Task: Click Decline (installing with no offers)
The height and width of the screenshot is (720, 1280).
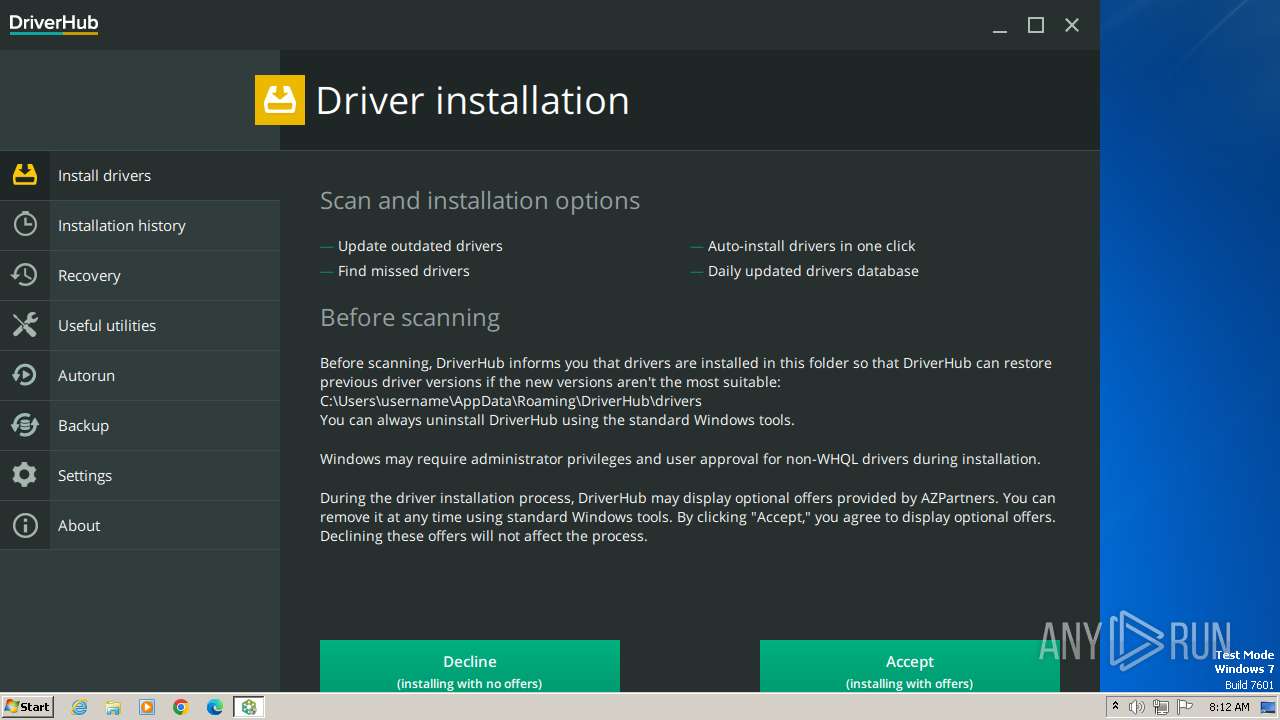Action: (470, 666)
